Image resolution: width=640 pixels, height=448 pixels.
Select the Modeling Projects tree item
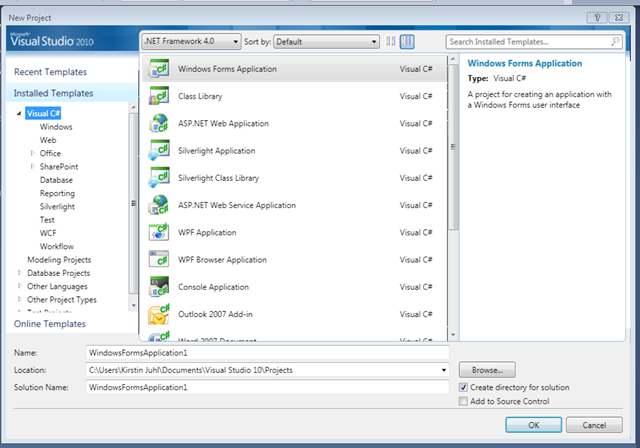click(59, 259)
